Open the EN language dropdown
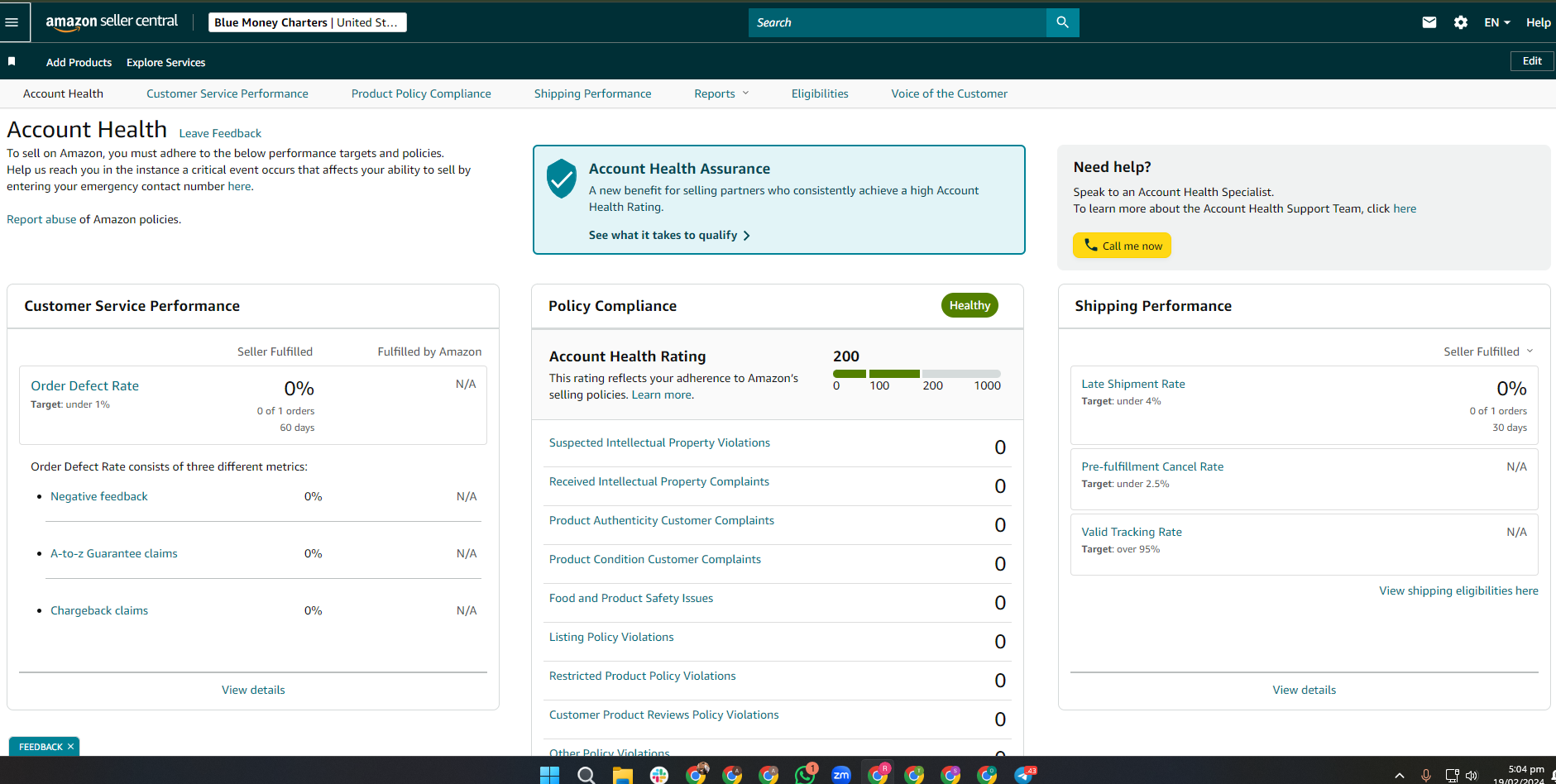This screenshot has height=784, width=1556. point(1497,22)
